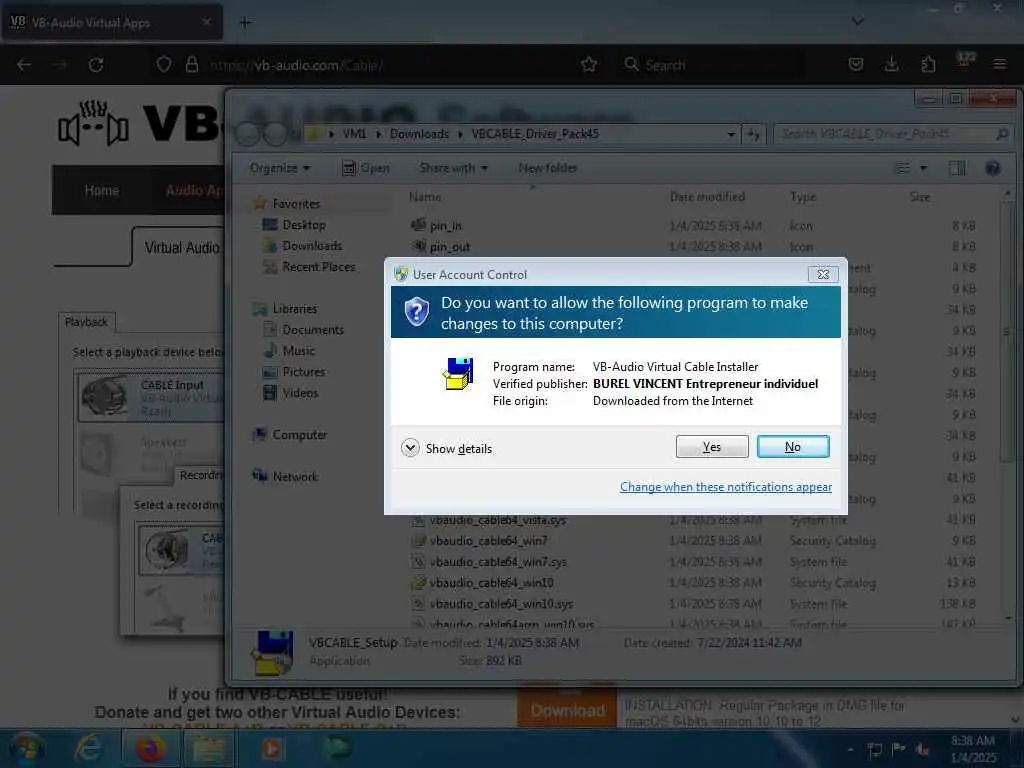Click the Pocket save icon in Firefox
The height and width of the screenshot is (768, 1024).
856,64
